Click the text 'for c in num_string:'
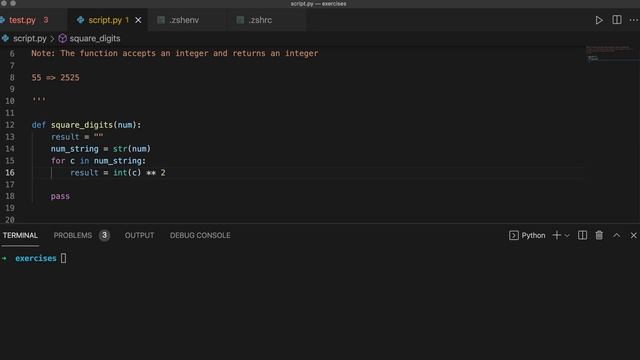 point(98,161)
